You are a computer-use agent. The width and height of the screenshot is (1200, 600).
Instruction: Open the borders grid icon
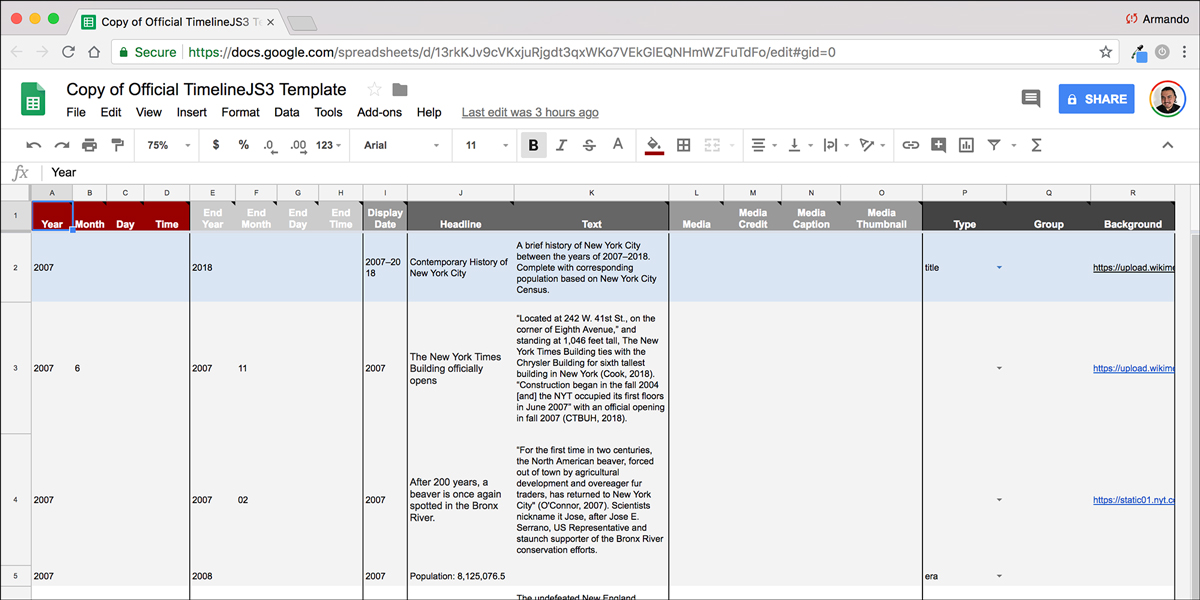click(x=684, y=145)
